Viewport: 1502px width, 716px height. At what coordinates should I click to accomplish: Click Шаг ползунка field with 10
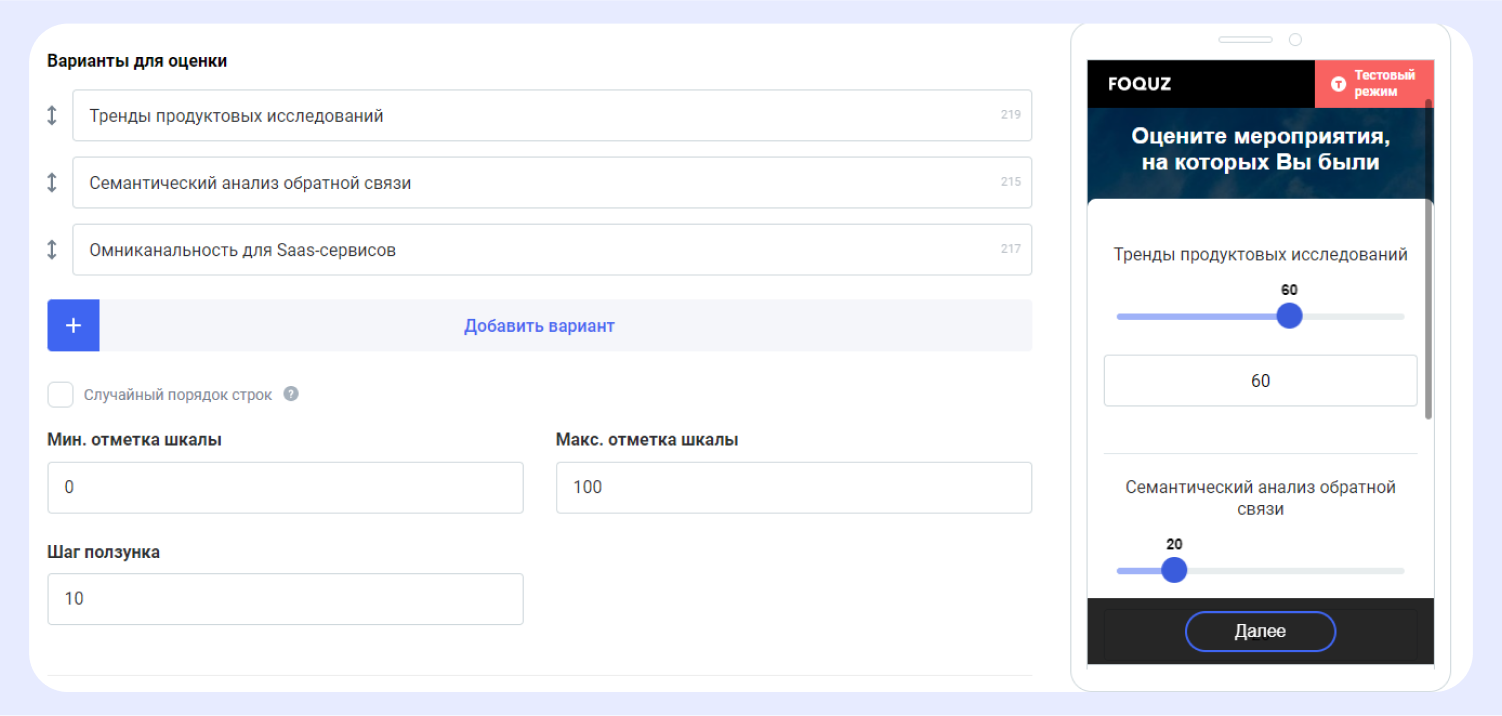click(285, 599)
